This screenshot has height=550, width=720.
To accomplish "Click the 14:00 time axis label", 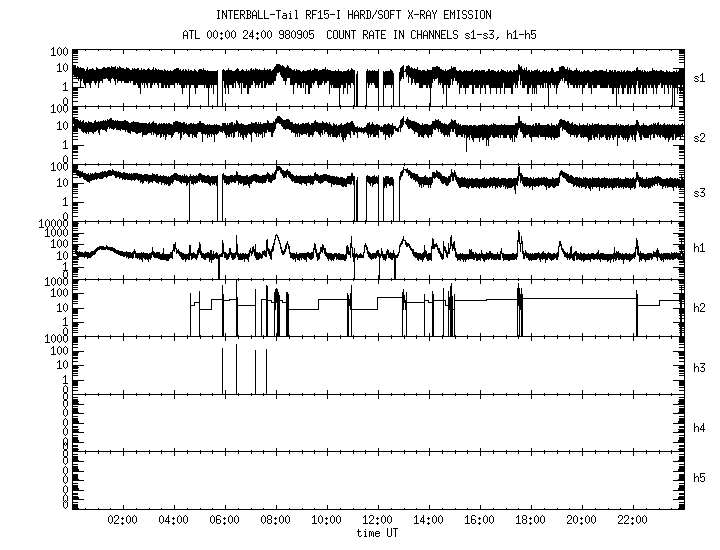I will (x=428, y=520).
